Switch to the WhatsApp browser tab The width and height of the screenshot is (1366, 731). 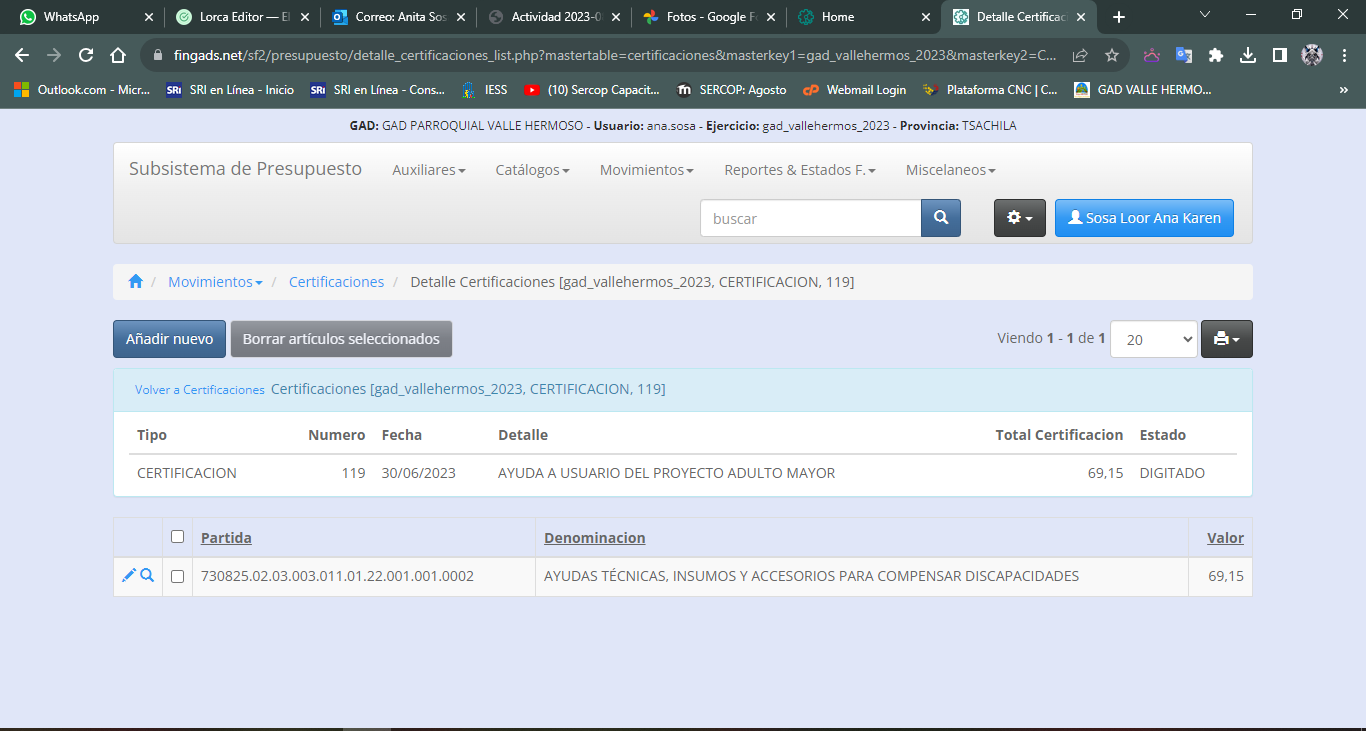tap(70, 17)
